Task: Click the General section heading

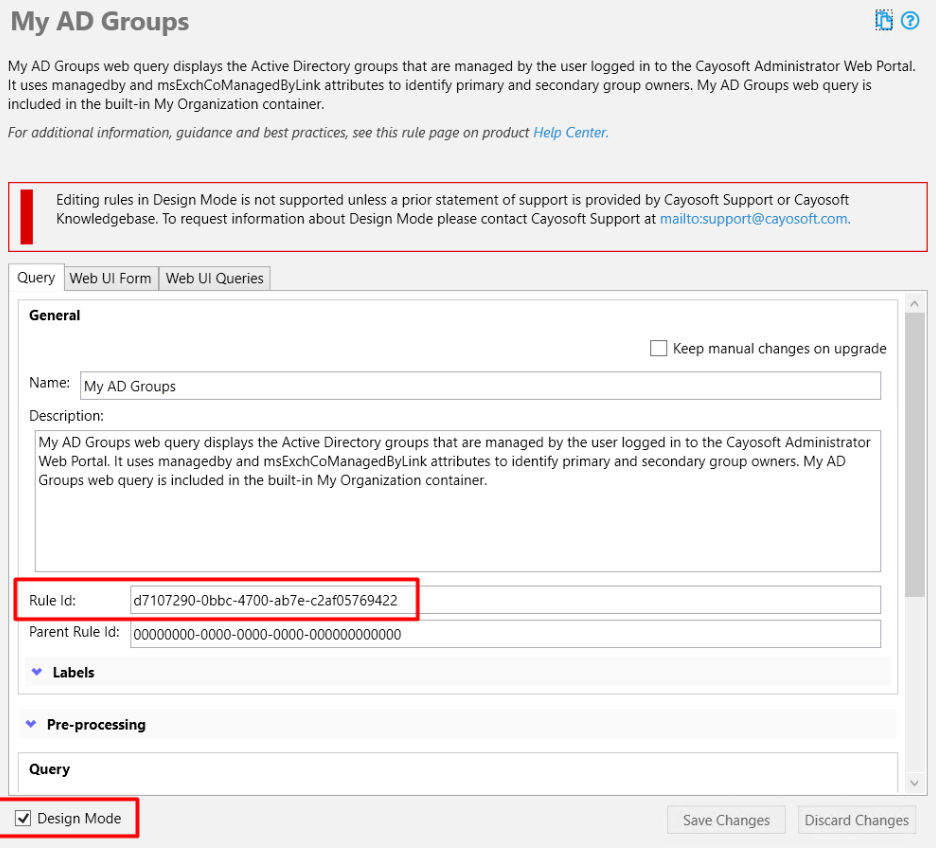Action: (x=54, y=315)
